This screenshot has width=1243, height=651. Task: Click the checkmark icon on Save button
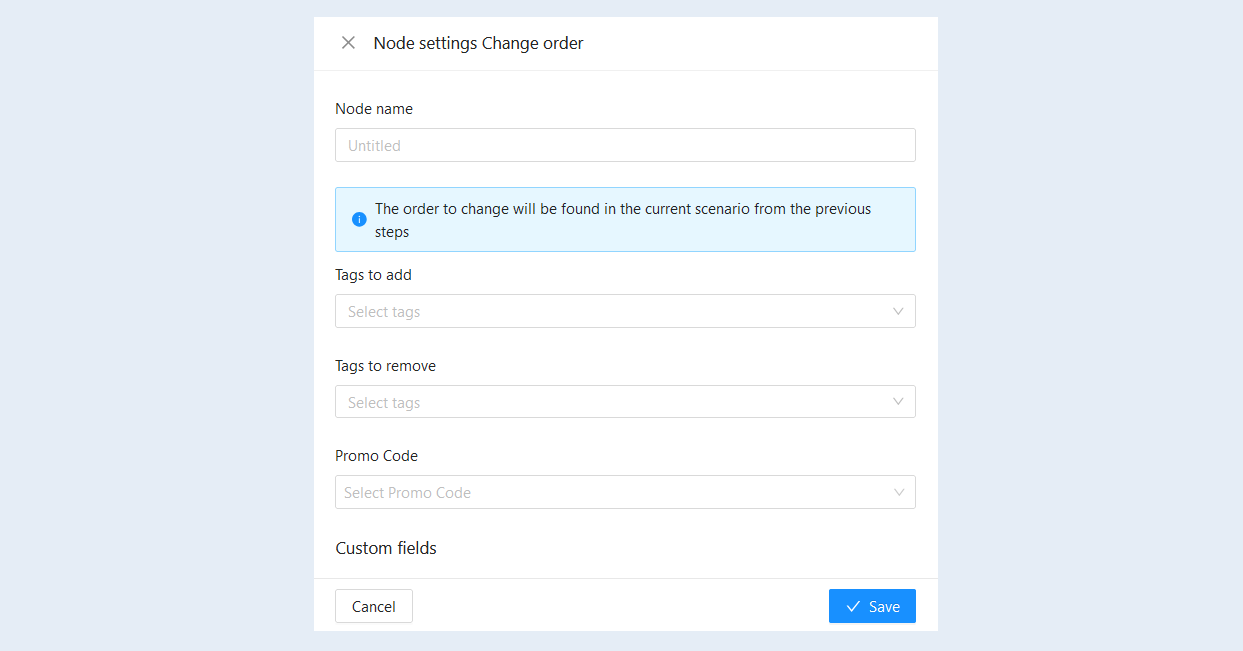pyautogui.click(x=853, y=606)
